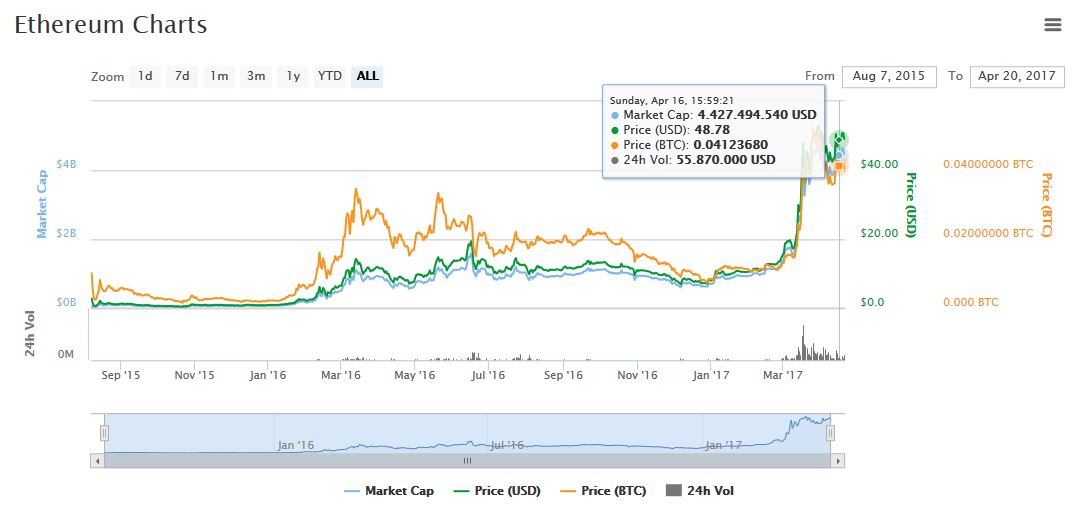Set zoom range to 1y

[x=293, y=76]
